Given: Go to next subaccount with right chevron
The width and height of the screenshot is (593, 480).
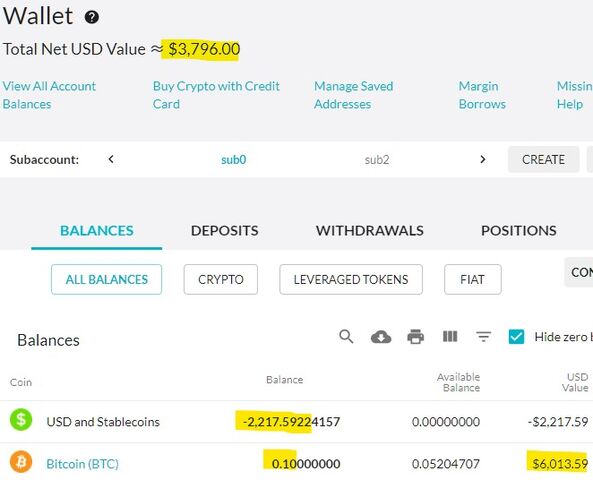Looking at the screenshot, I should point(483,159).
